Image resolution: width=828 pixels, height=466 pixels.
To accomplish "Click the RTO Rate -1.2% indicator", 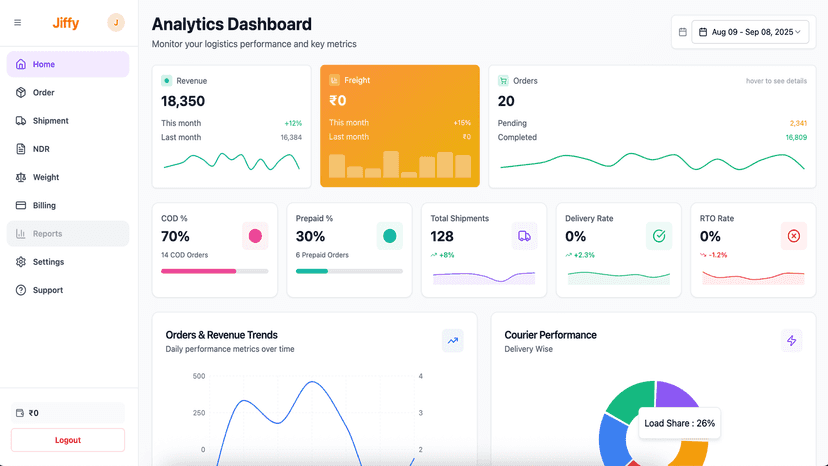I will (713, 255).
